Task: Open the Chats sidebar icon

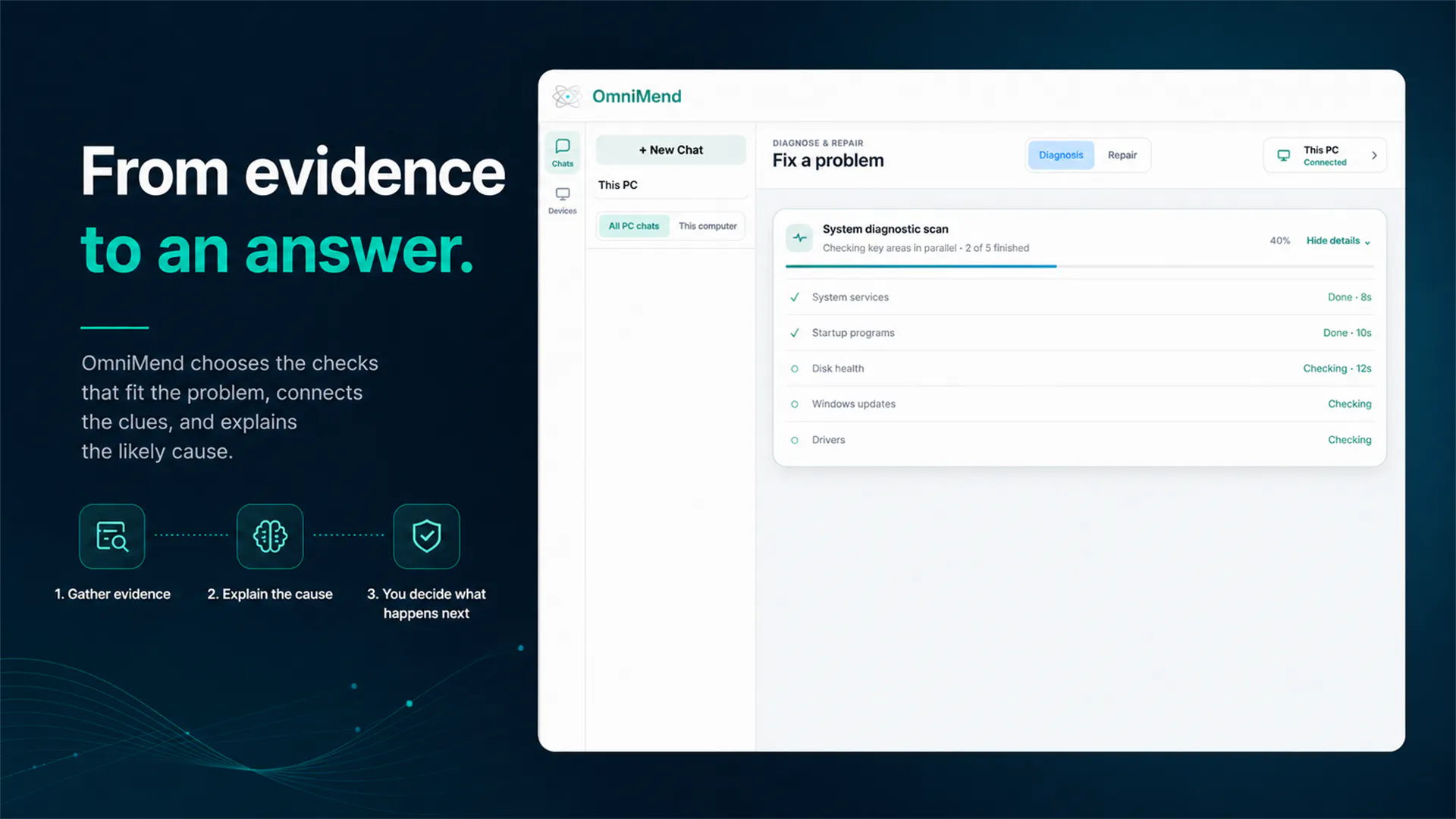Action: pos(563,152)
